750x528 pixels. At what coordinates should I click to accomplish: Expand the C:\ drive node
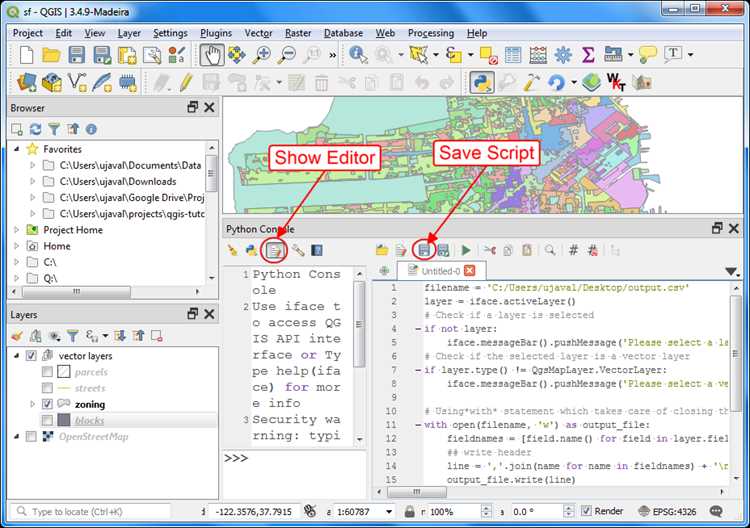pyautogui.click(x=17, y=262)
